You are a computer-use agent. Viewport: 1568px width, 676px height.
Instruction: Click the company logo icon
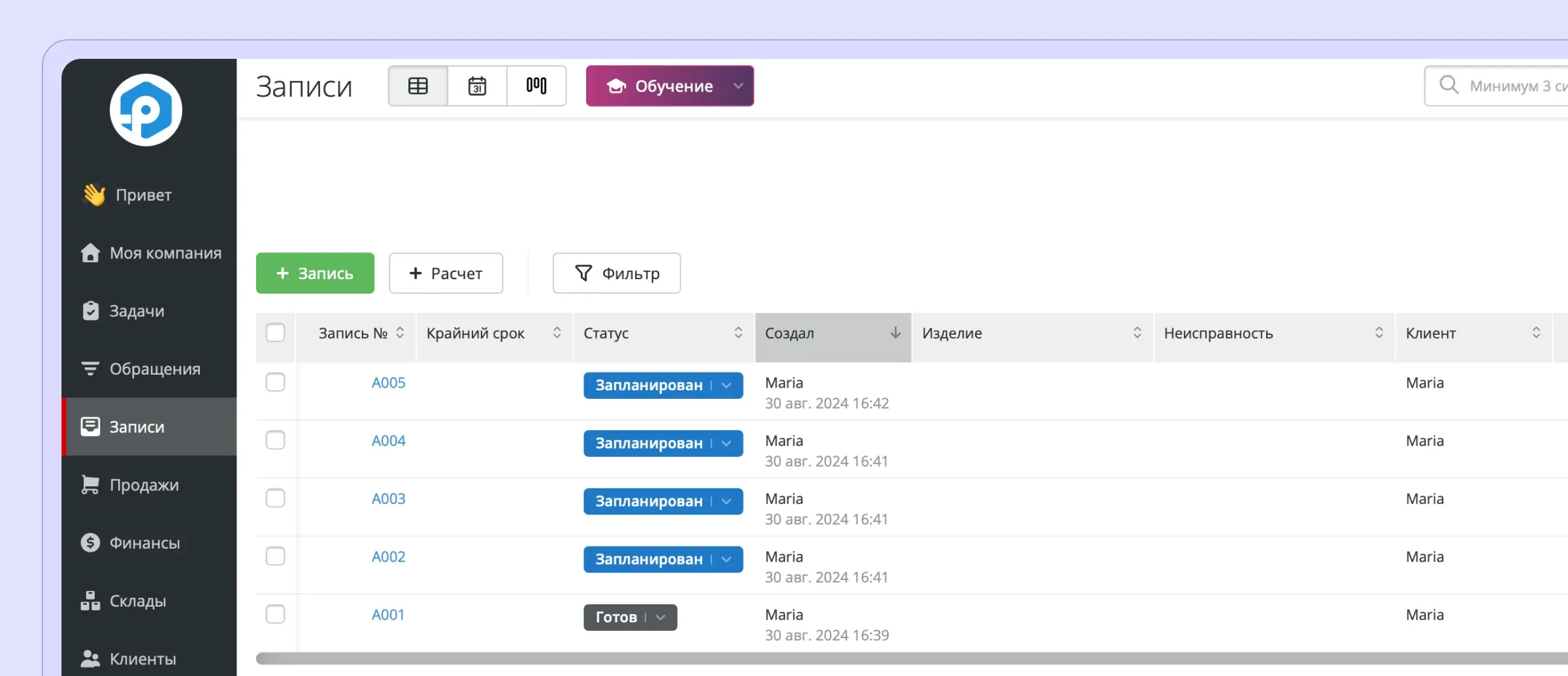click(145, 110)
